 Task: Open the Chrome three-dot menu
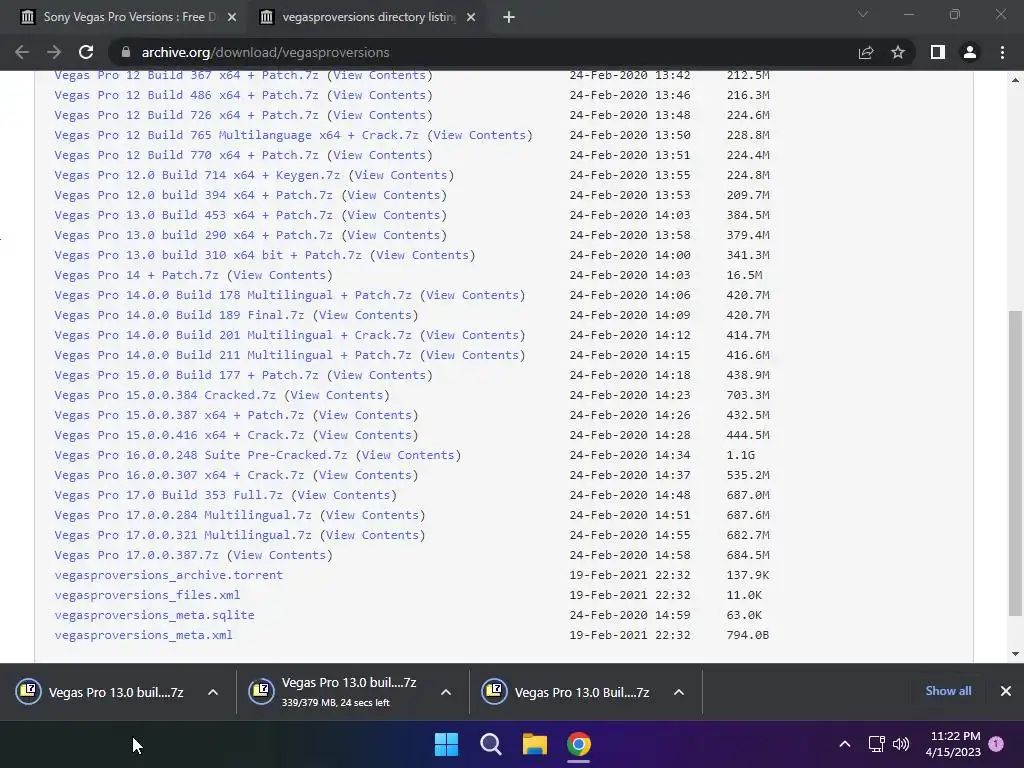coord(1002,52)
